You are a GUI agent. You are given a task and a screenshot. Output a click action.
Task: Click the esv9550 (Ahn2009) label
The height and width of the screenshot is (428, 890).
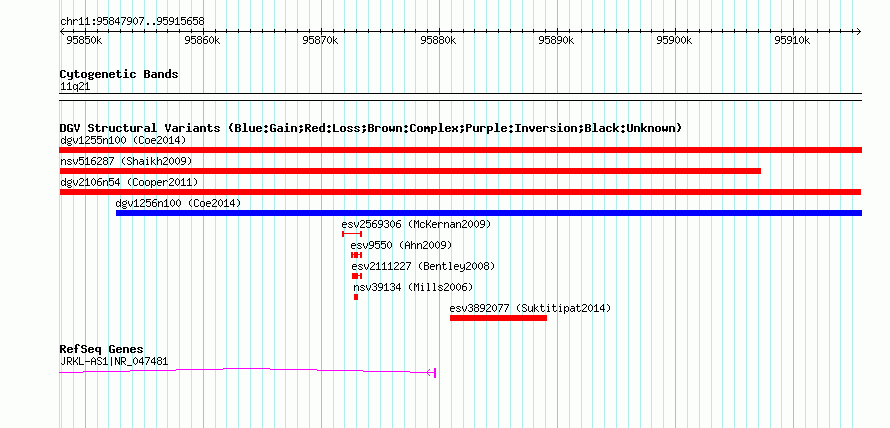[x=401, y=245]
